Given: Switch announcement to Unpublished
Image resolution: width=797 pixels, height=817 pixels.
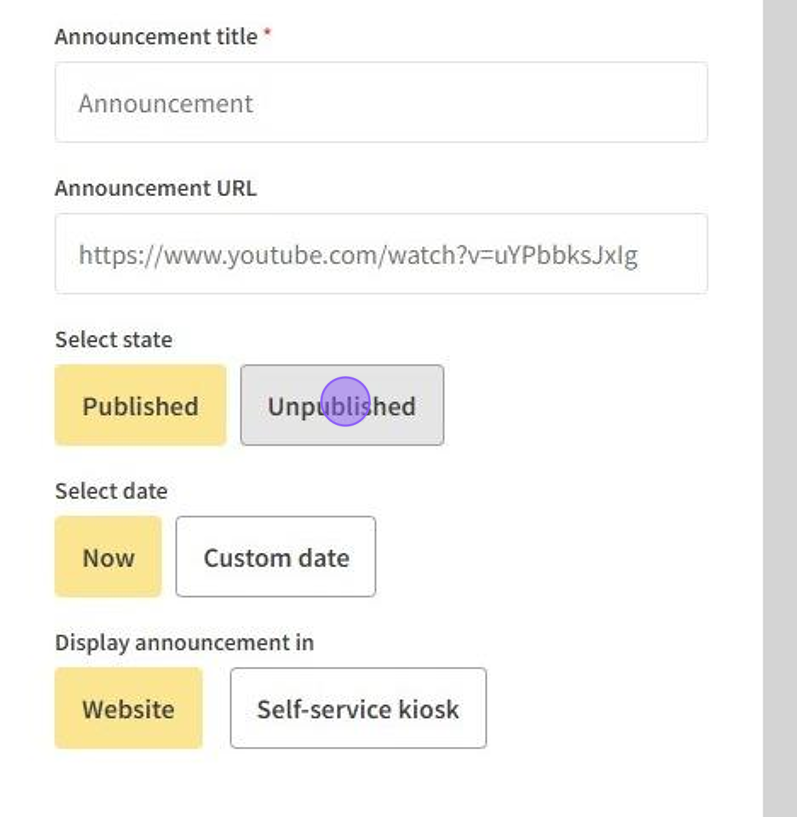Looking at the screenshot, I should pos(342,405).
